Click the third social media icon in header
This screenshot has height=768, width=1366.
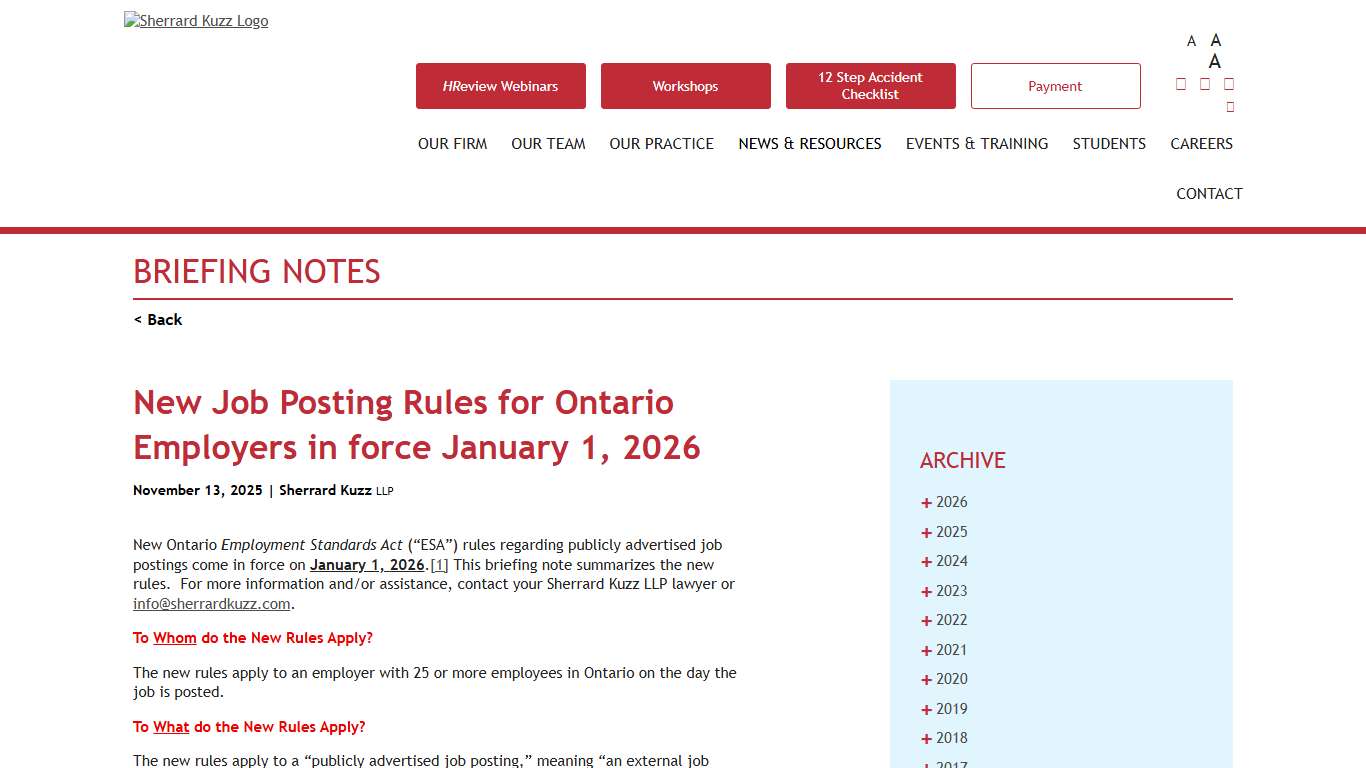(x=1228, y=84)
